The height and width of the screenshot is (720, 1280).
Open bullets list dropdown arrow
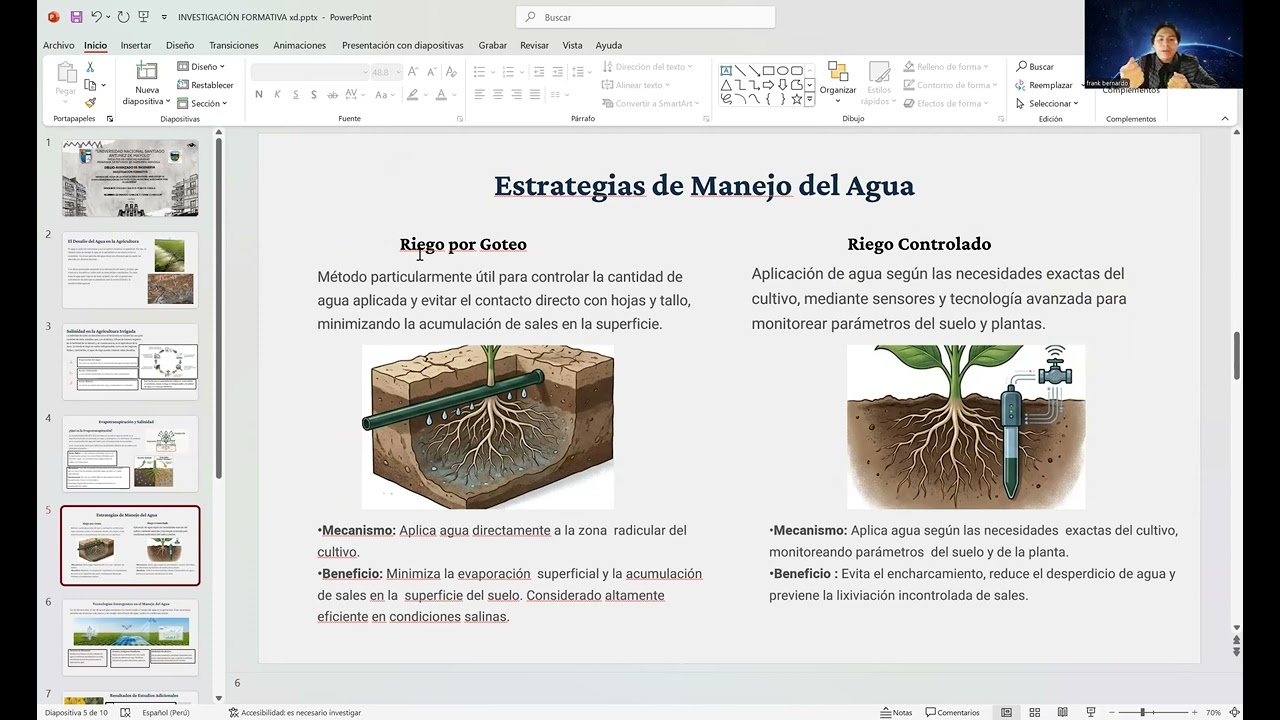coord(493,72)
